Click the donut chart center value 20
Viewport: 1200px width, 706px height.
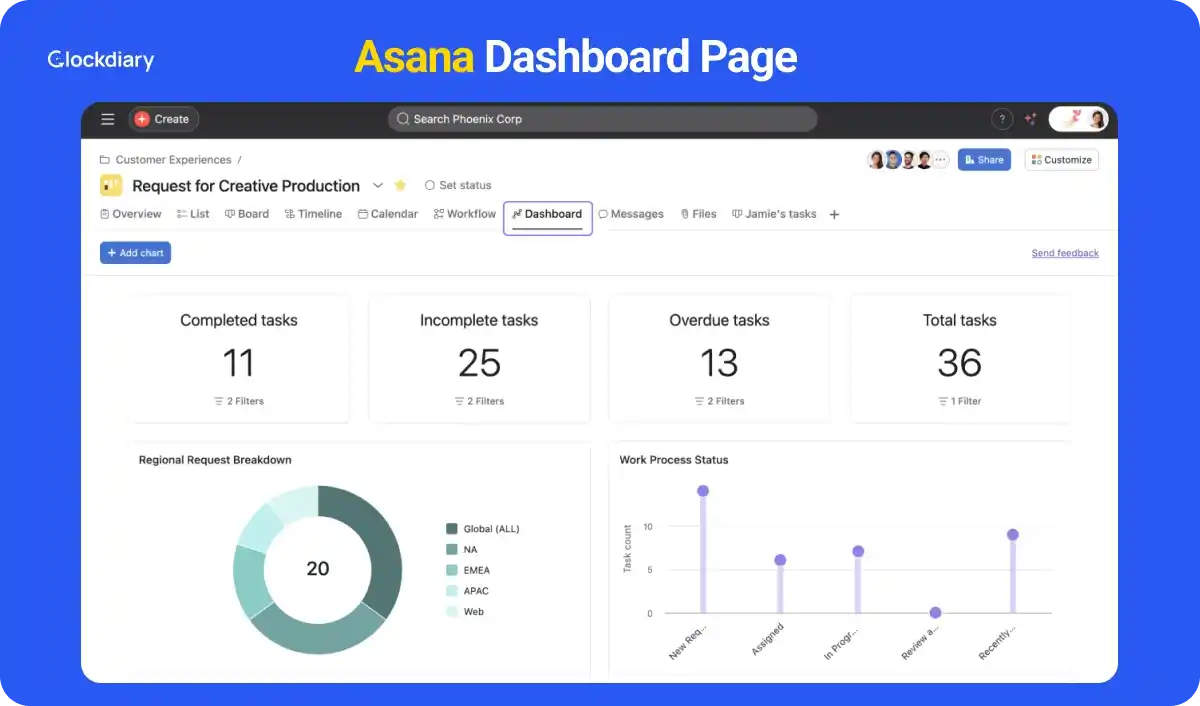point(318,568)
